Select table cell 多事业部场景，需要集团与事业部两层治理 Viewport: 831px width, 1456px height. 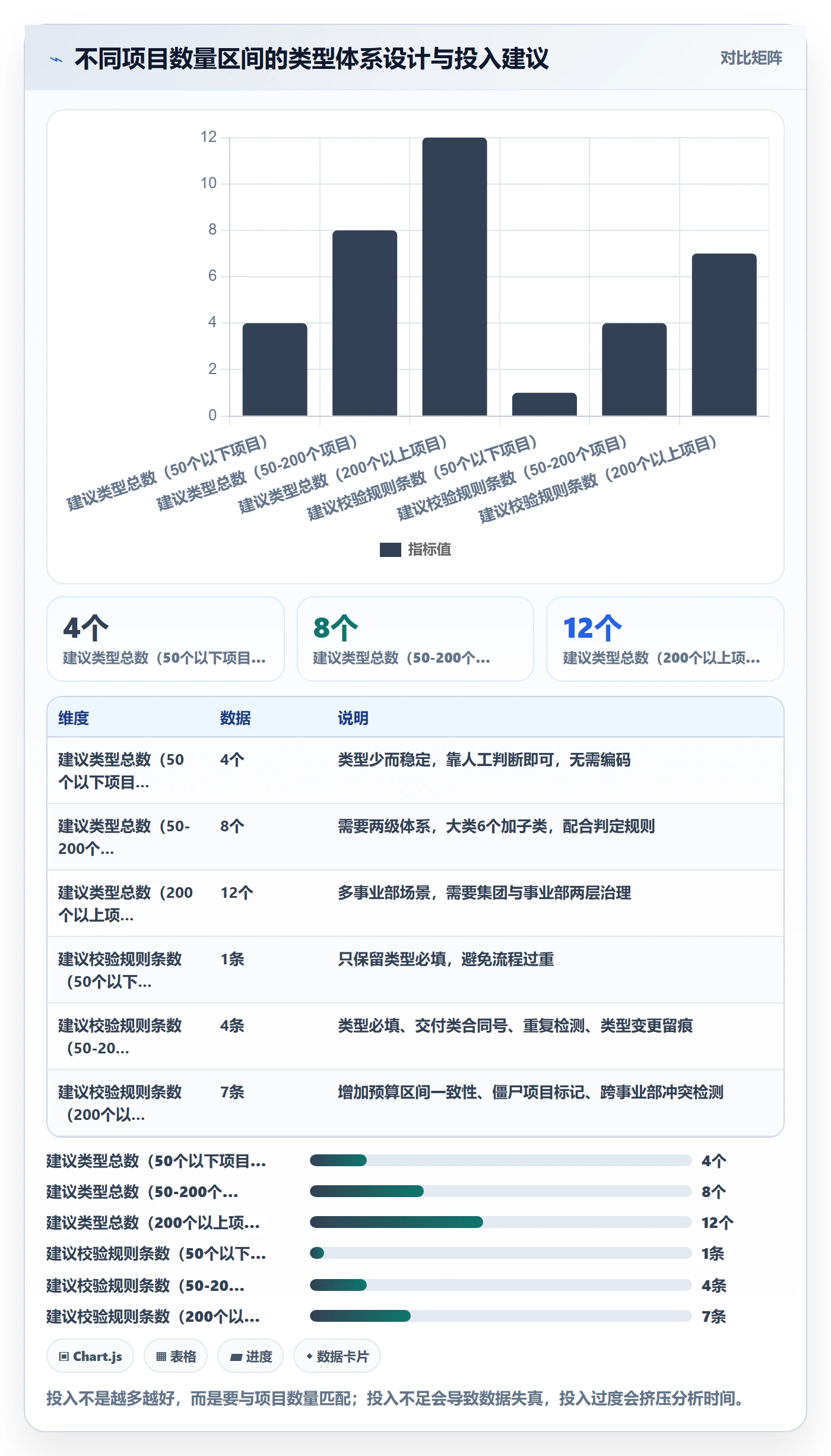[x=484, y=892]
